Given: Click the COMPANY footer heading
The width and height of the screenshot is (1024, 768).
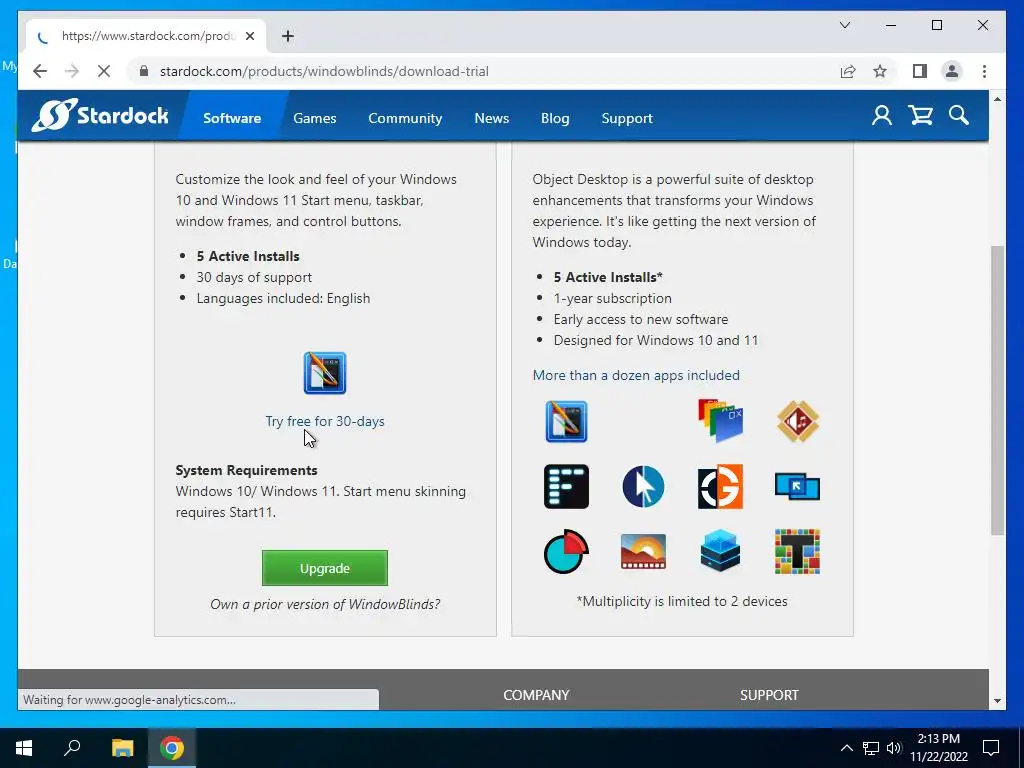Looking at the screenshot, I should (x=536, y=695).
